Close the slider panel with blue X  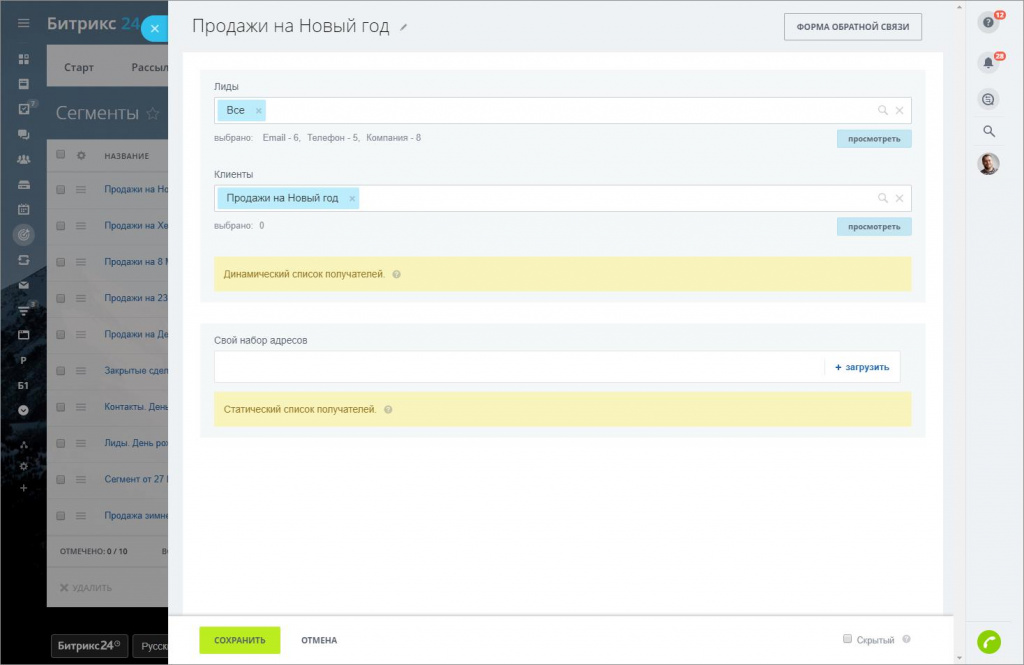[x=154, y=29]
